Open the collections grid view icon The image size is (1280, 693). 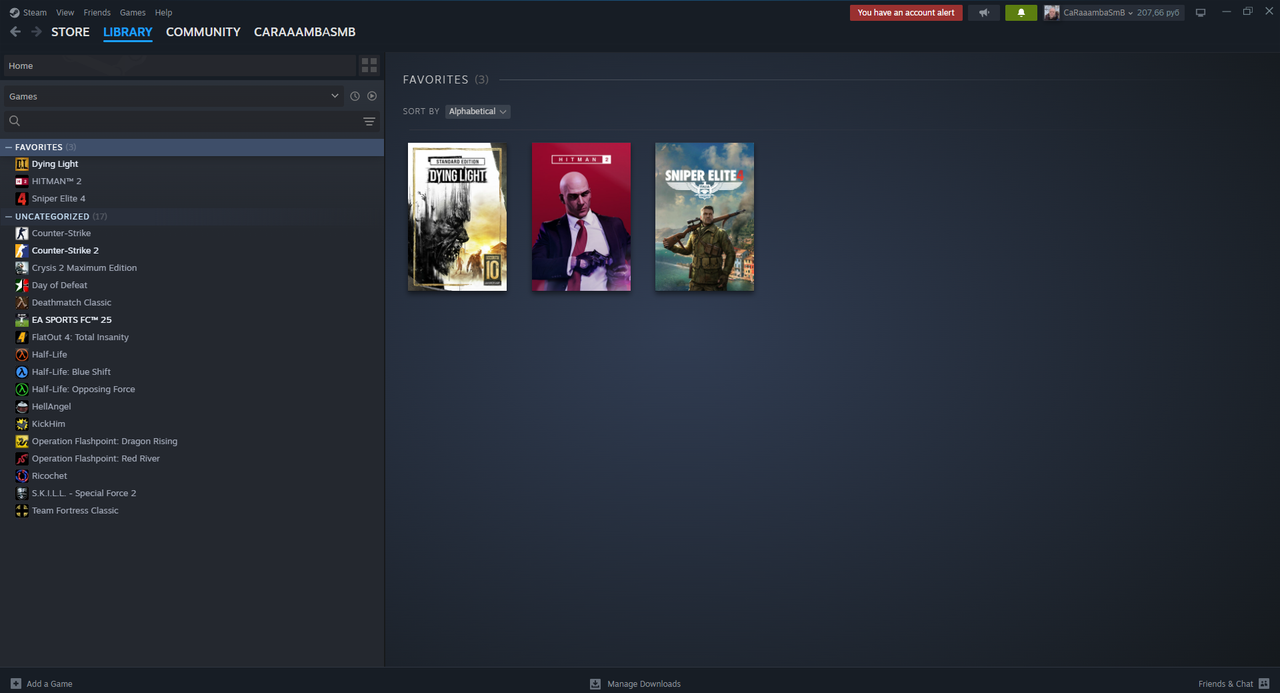click(369, 65)
